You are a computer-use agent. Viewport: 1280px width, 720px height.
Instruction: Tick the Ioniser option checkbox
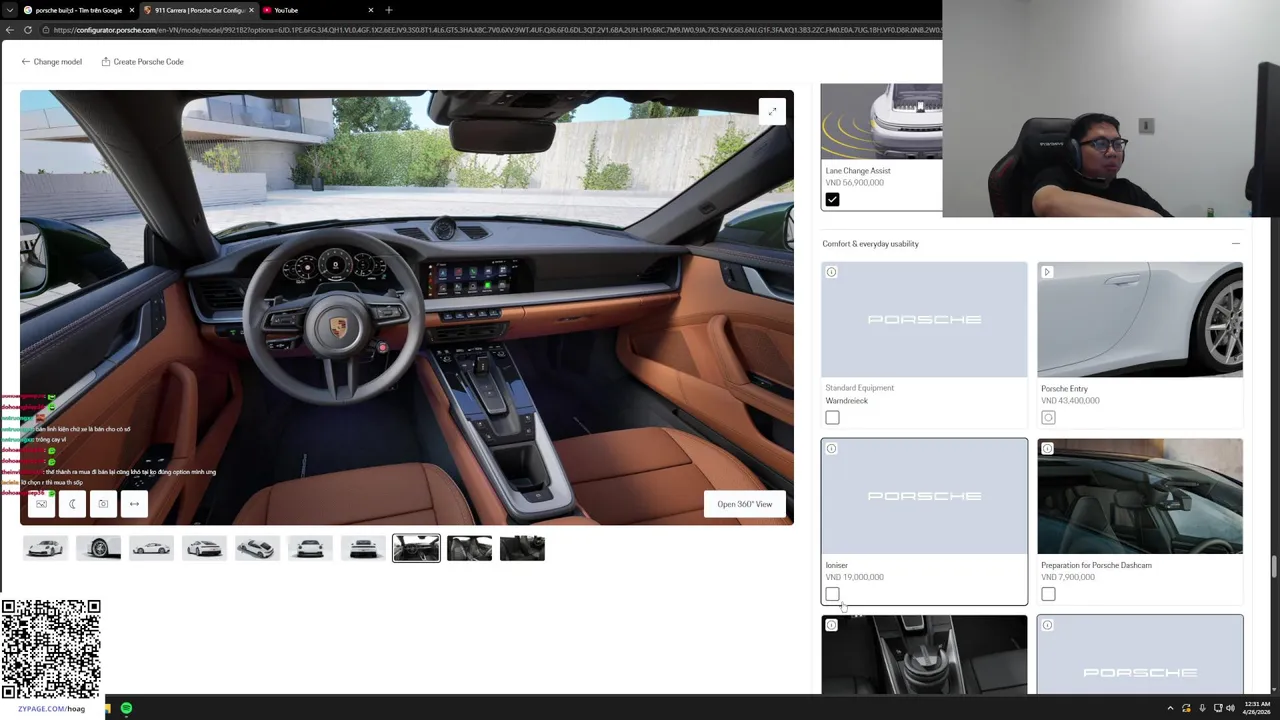[x=832, y=594]
